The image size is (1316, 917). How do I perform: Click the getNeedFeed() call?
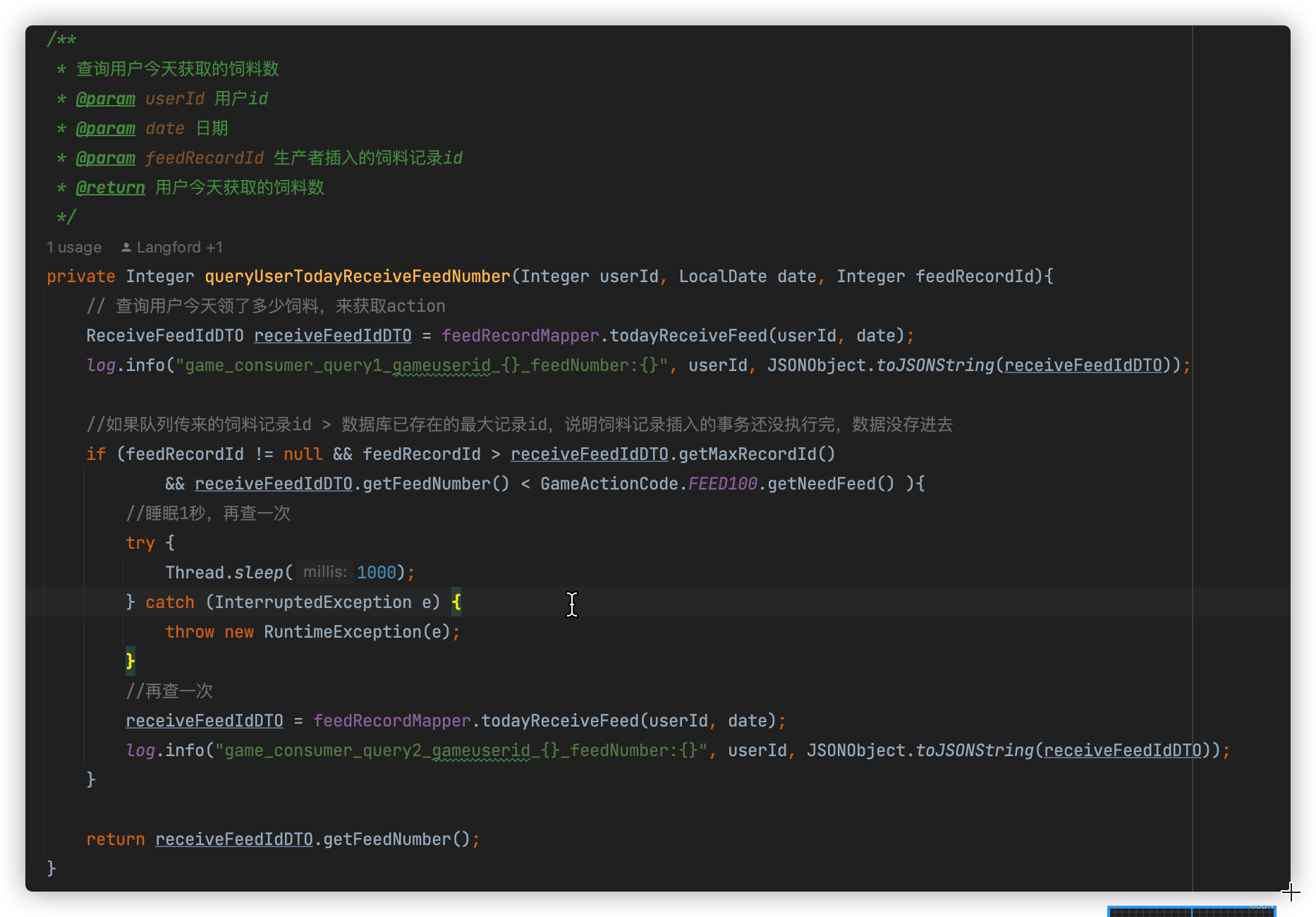point(831,484)
